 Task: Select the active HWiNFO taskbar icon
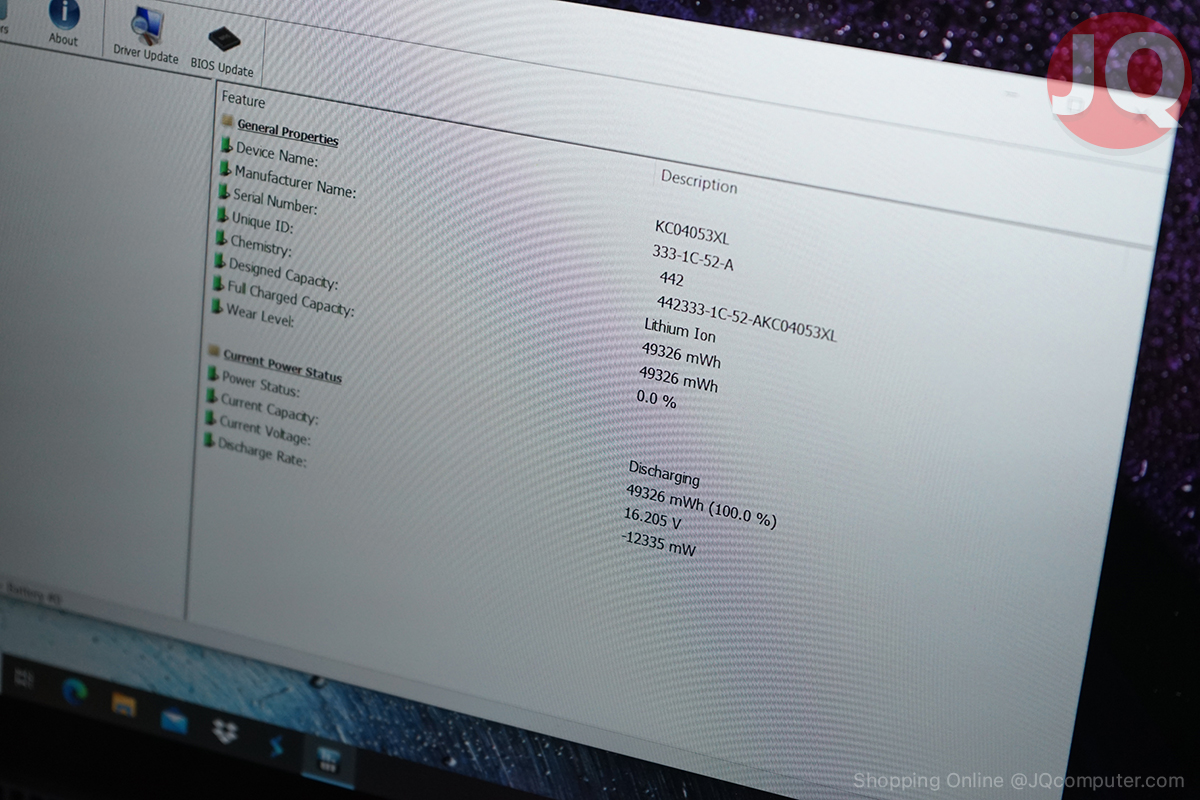(329, 759)
